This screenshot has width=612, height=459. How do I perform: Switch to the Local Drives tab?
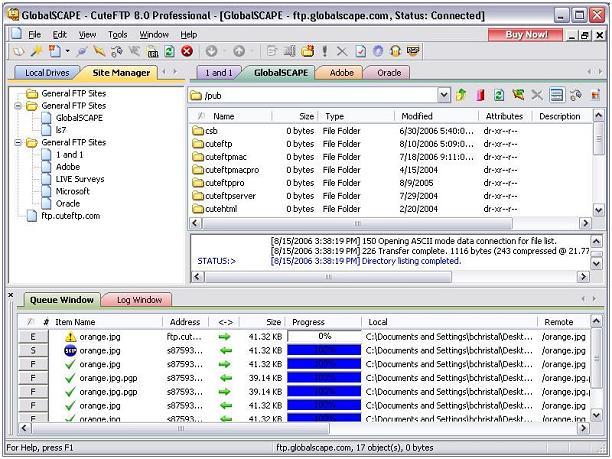(x=47, y=72)
